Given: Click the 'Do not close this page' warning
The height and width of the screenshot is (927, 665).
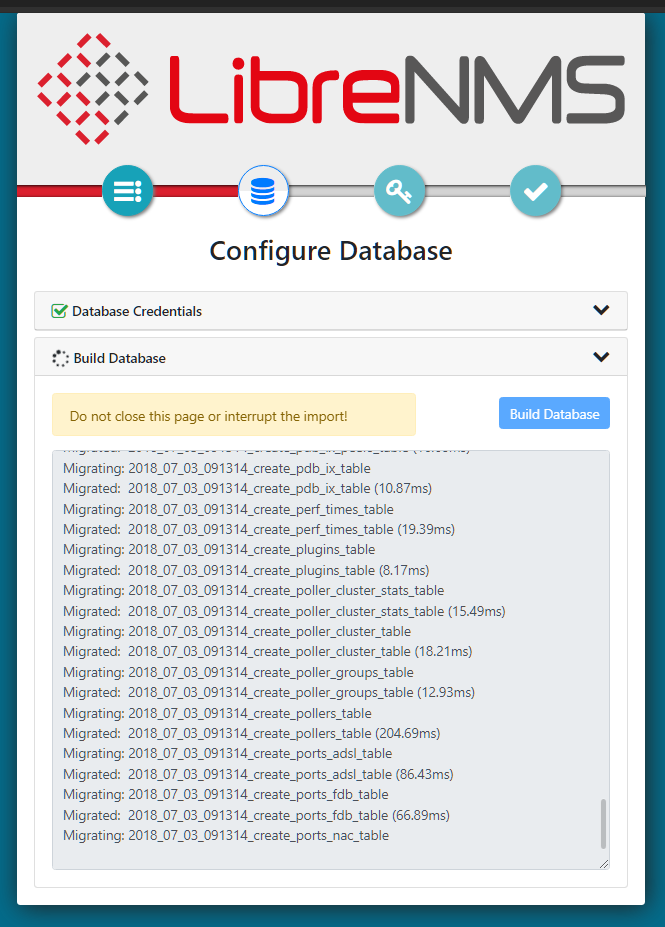Looking at the screenshot, I should click(x=234, y=414).
